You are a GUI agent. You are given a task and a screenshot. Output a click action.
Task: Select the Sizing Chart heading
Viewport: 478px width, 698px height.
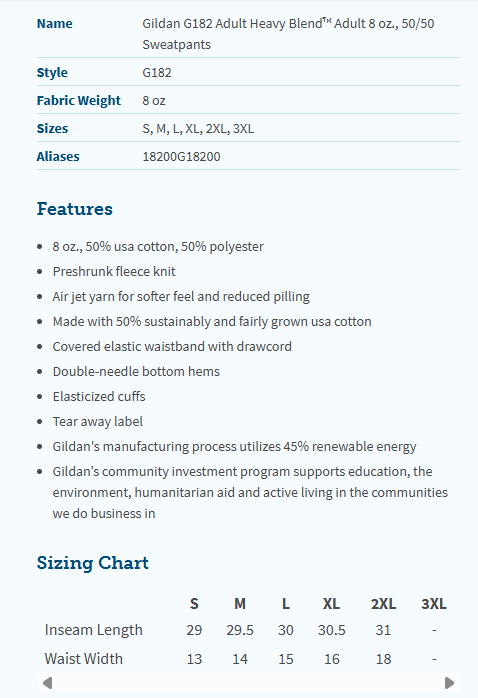pyautogui.click(x=93, y=563)
